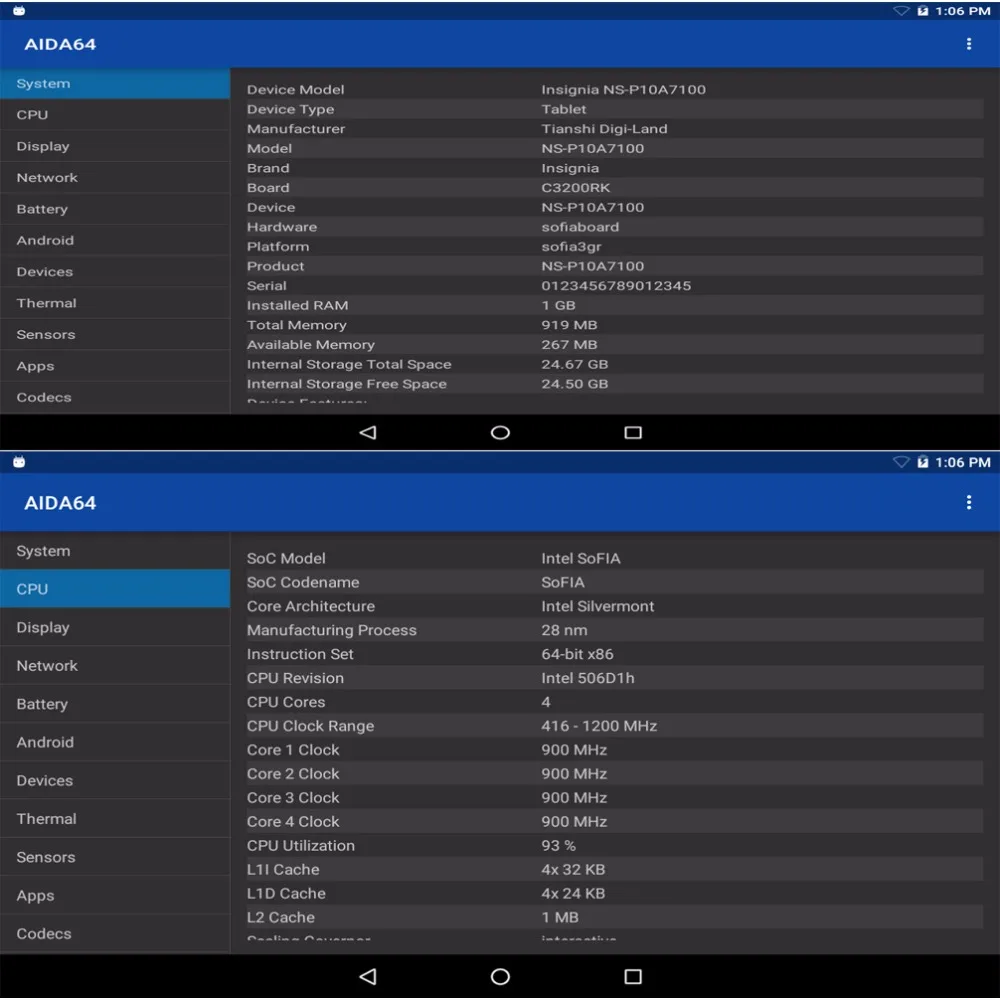Tap Recents square button in bottom screenshot
The width and height of the screenshot is (1000, 1000).
[x=633, y=976]
